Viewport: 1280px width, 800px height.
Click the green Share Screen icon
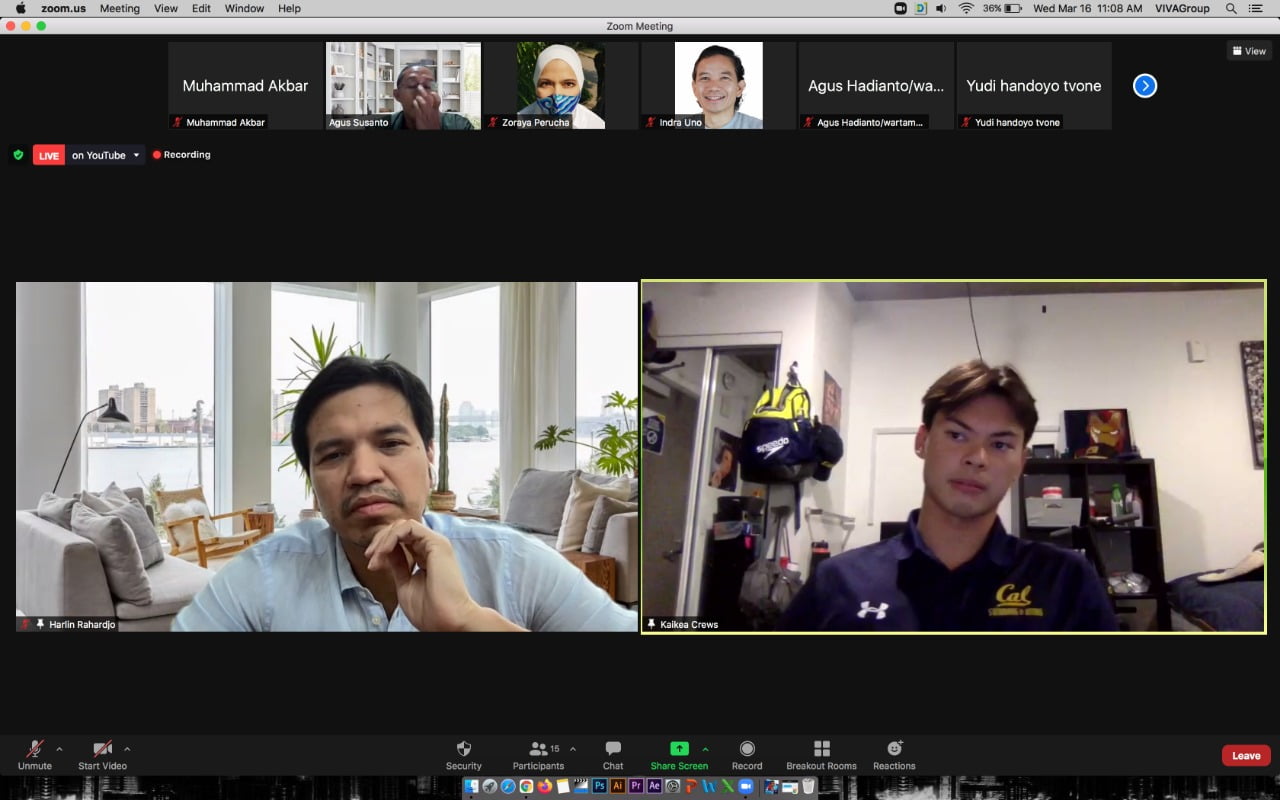(x=679, y=749)
